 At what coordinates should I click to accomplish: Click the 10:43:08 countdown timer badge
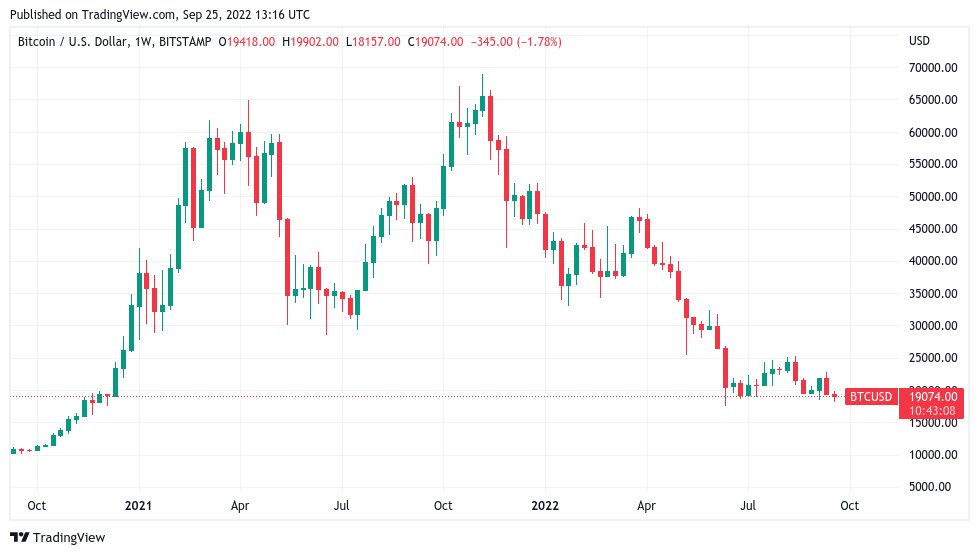(932, 411)
